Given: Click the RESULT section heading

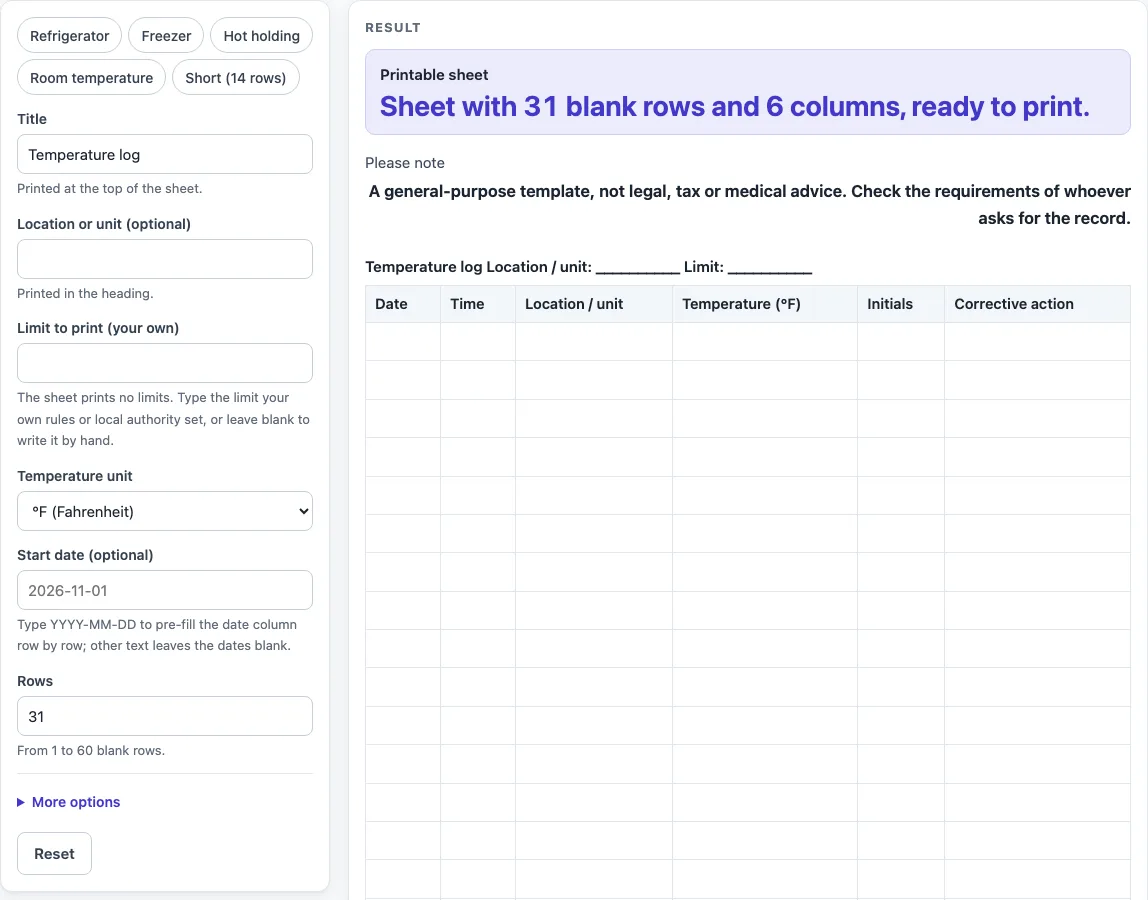Looking at the screenshot, I should (x=393, y=28).
